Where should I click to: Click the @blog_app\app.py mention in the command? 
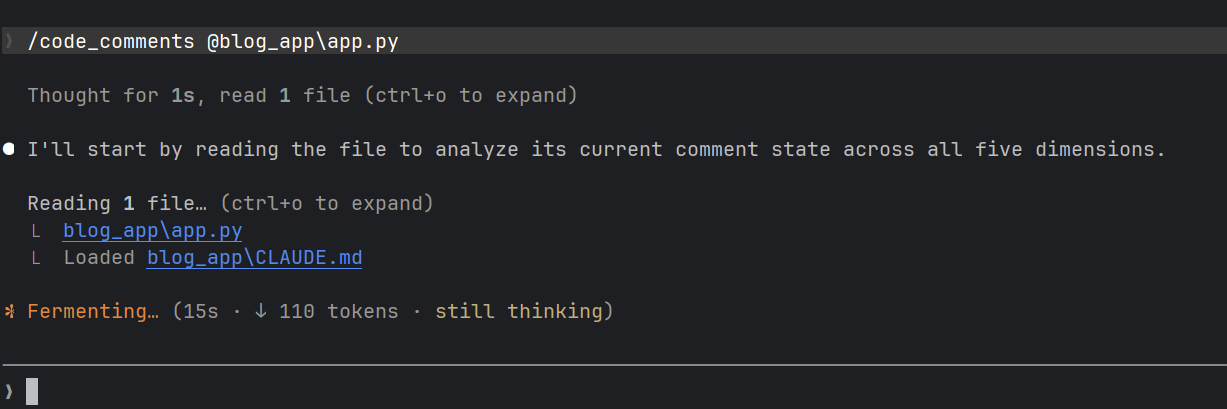pos(303,42)
